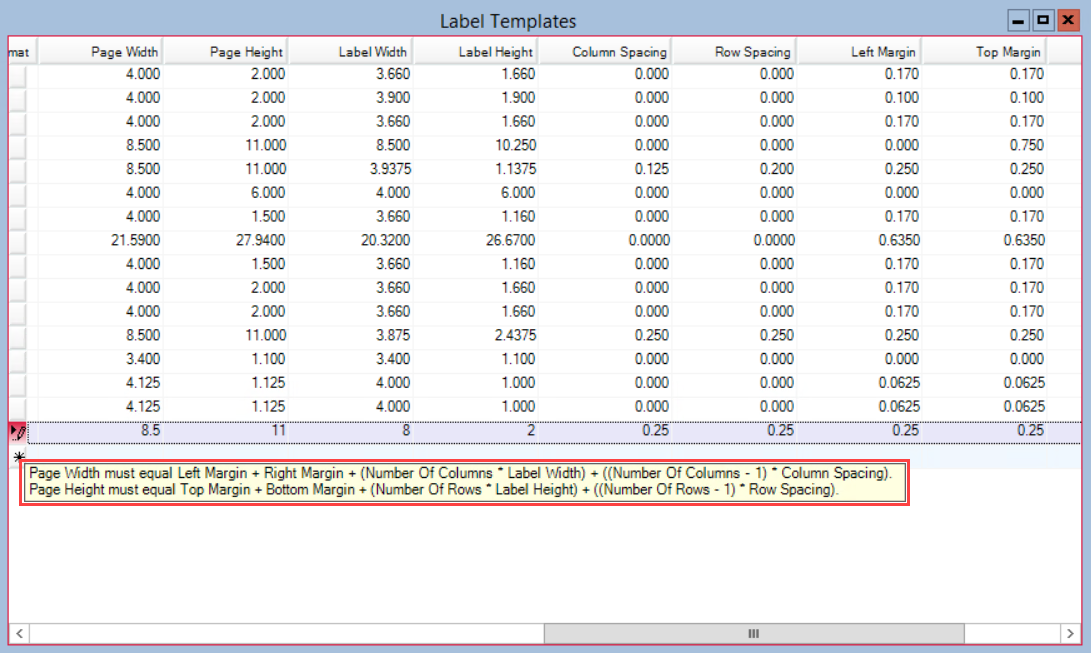Viewport: 1091px width, 653px height.
Task: Select the Page Width cell '21.5900'
Action: coord(100,241)
